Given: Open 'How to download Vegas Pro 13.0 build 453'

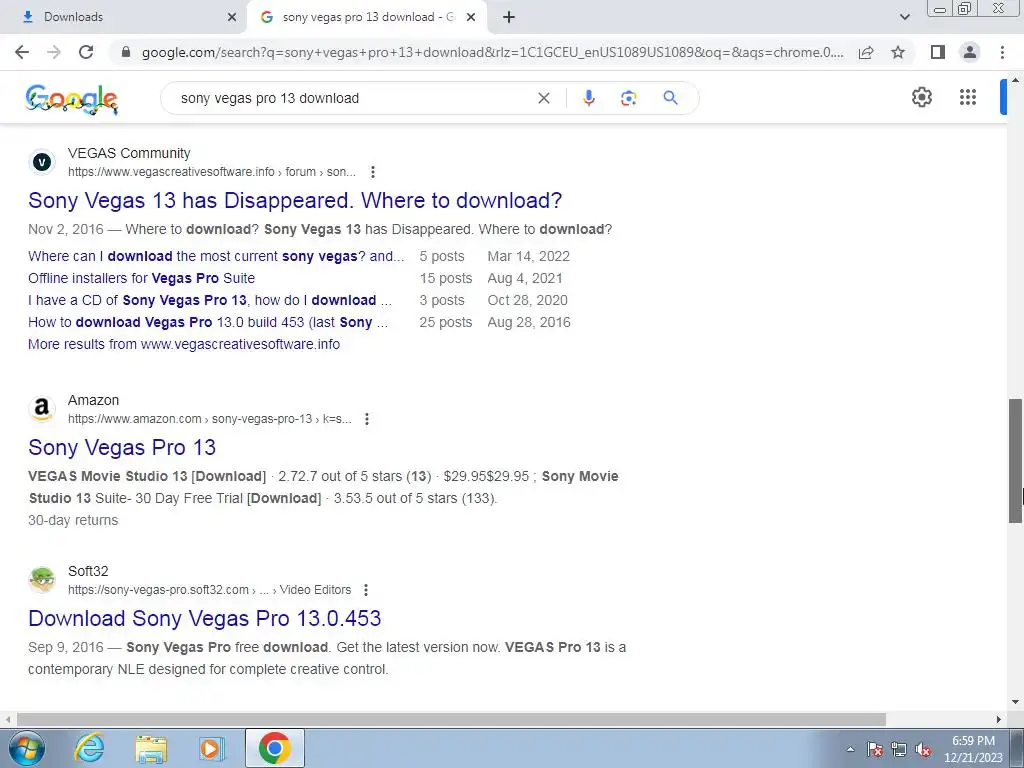Looking at the screenshot, I should (x=208, y=322).
